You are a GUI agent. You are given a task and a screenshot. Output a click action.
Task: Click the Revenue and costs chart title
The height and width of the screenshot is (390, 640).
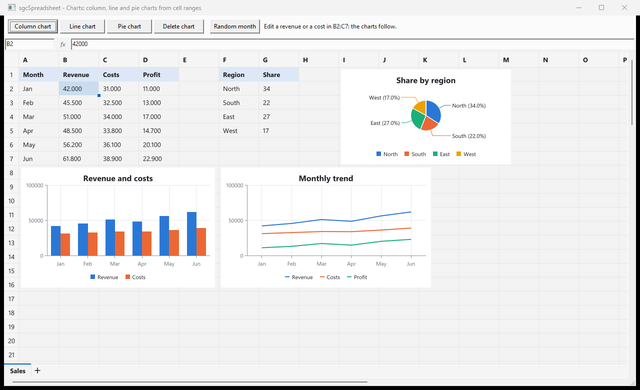coord(118,178)
